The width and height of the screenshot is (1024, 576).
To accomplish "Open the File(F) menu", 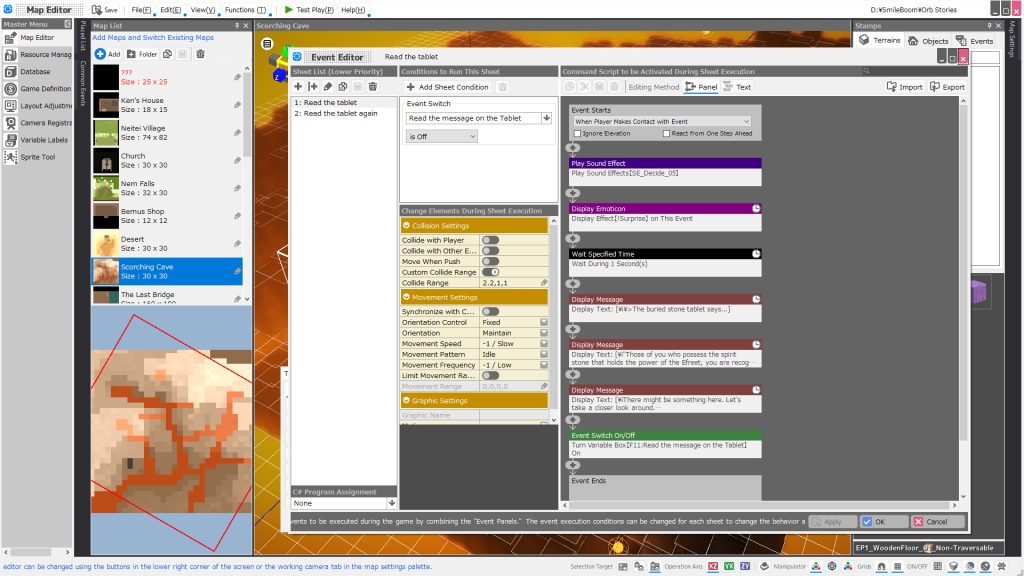I will (141, 10).
